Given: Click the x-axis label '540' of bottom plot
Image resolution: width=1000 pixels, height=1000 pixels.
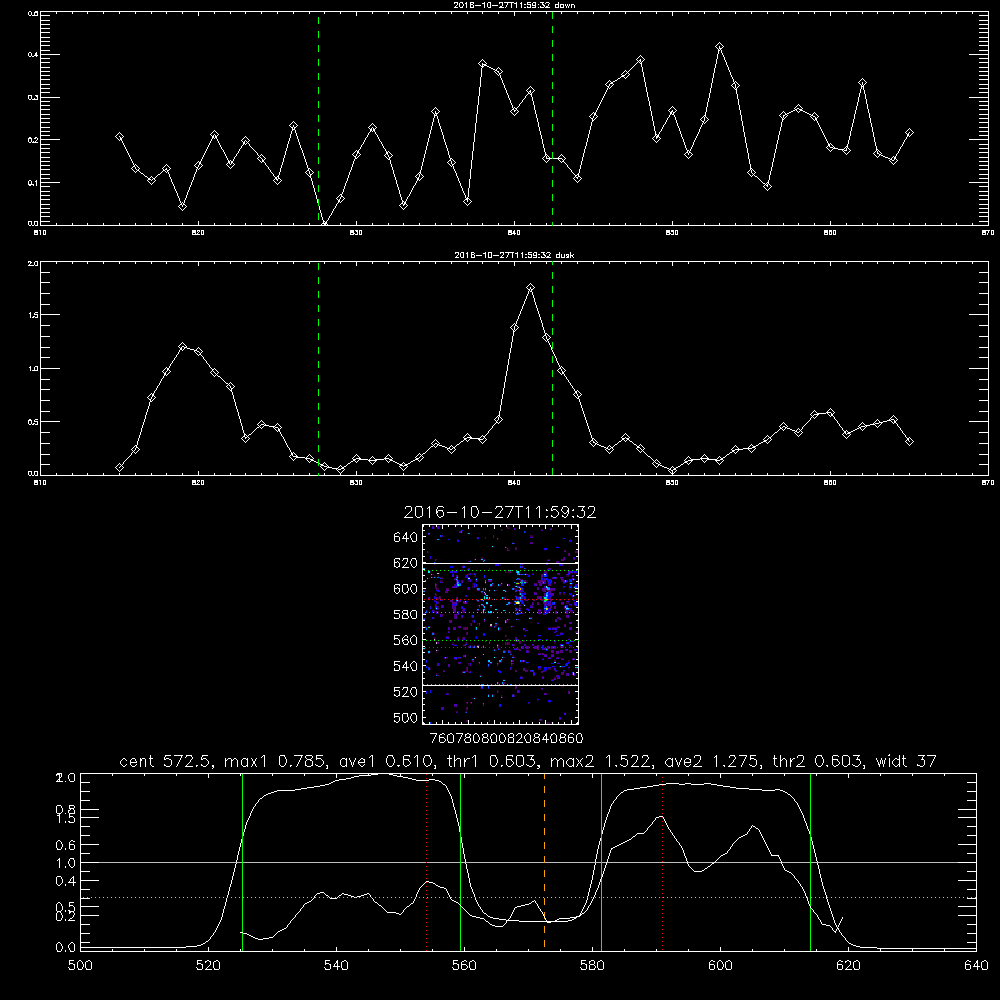Looking at the screenshot, I should point(336,966).
